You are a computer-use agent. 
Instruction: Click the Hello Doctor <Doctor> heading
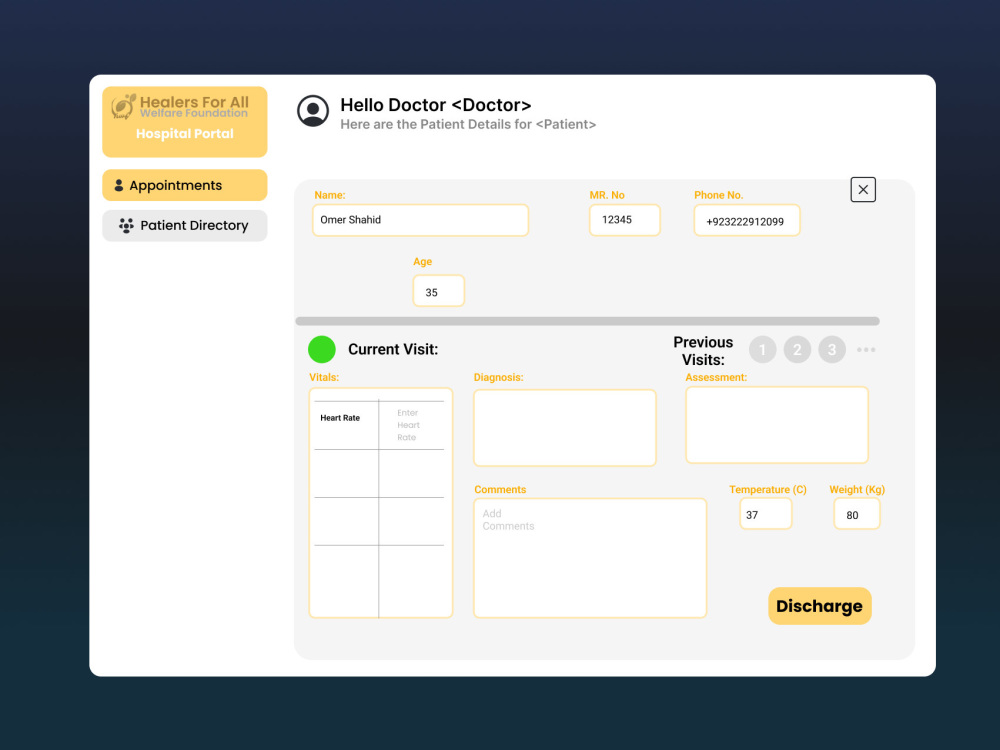(x=436, y=105)
